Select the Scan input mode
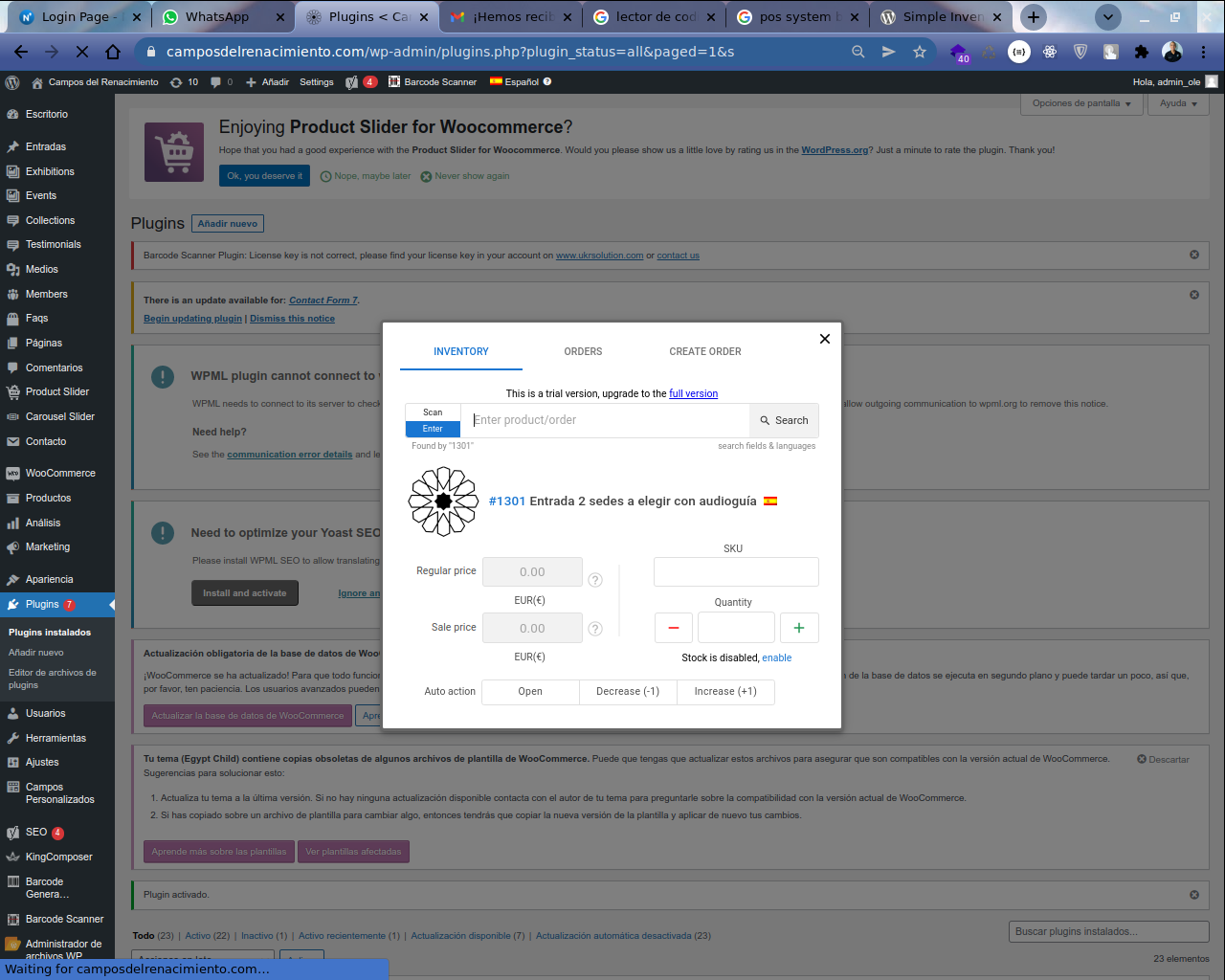 433,412
